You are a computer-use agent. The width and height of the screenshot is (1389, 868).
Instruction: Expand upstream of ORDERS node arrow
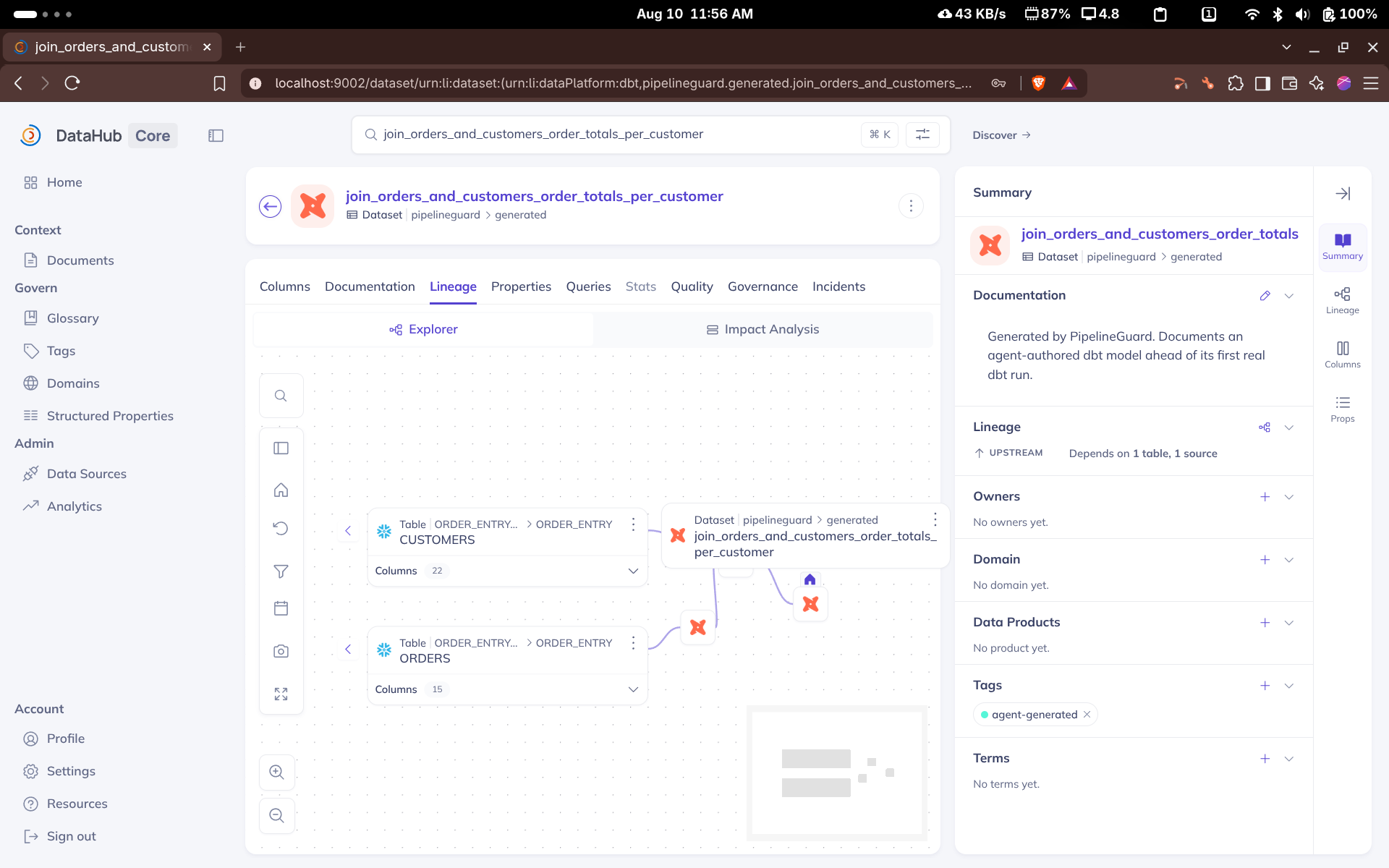click(x=348, y=649)
